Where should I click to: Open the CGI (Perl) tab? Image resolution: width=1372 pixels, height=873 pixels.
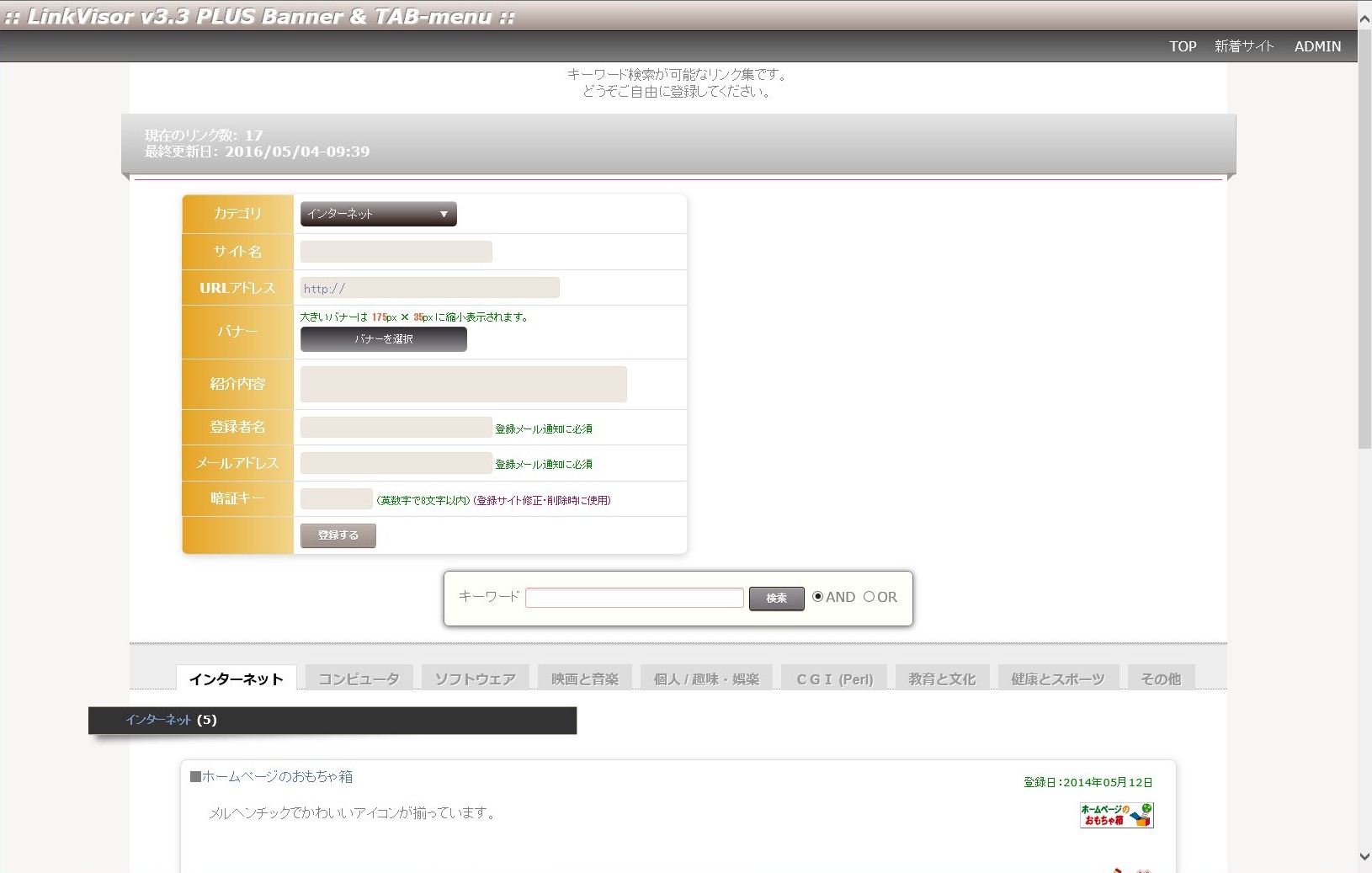point(834,679)
